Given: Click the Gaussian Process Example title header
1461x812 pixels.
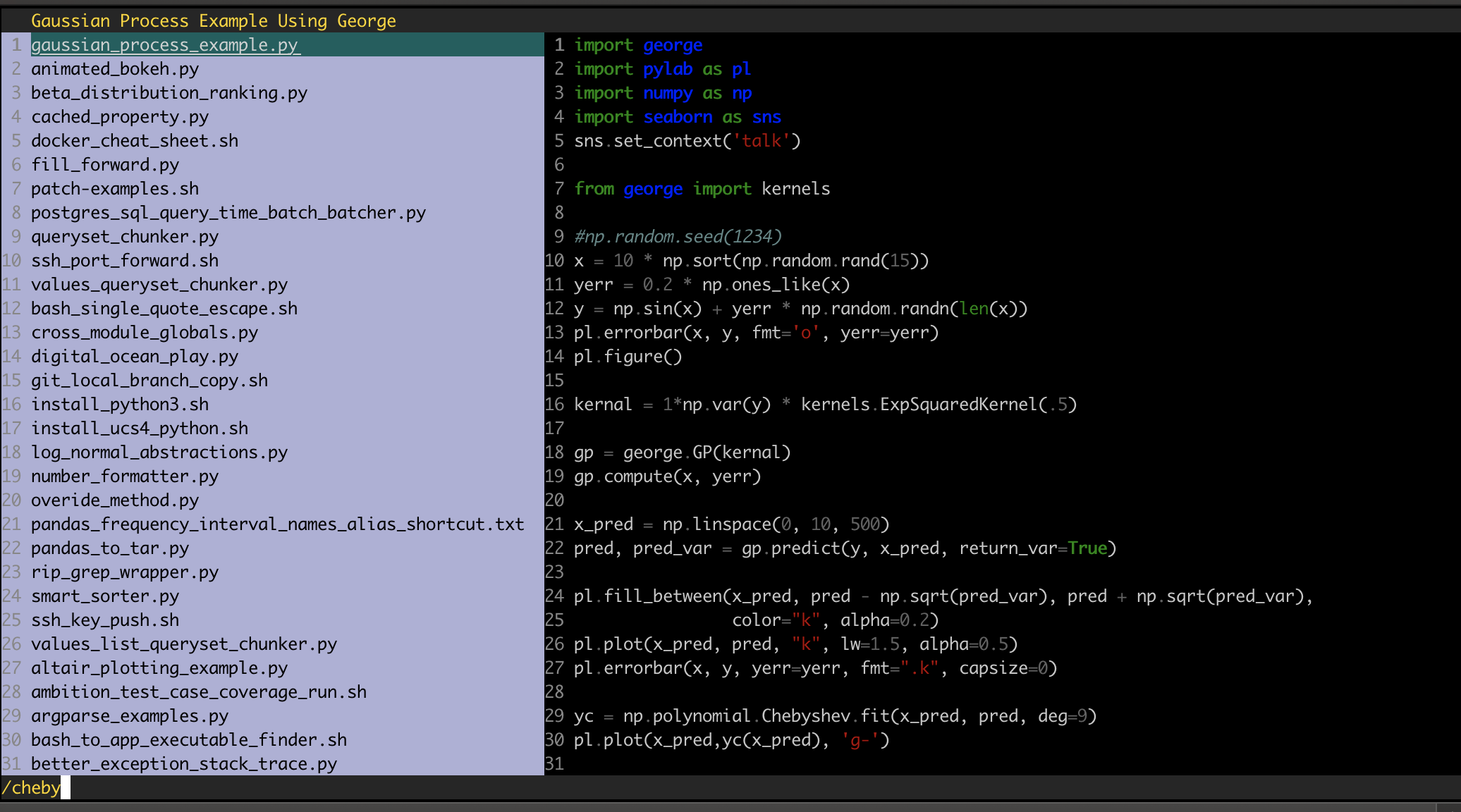Looking at the screenshot, I should coord(214,21).
